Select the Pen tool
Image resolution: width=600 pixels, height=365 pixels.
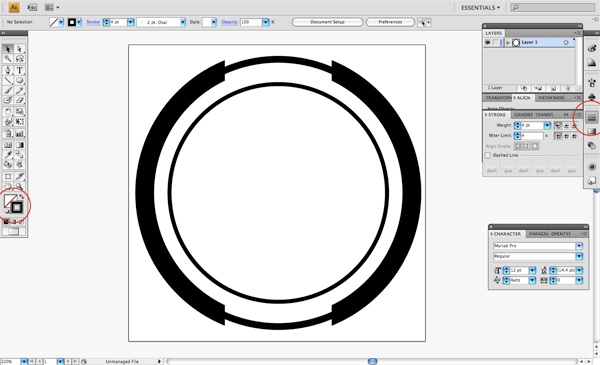click(8, 70)
